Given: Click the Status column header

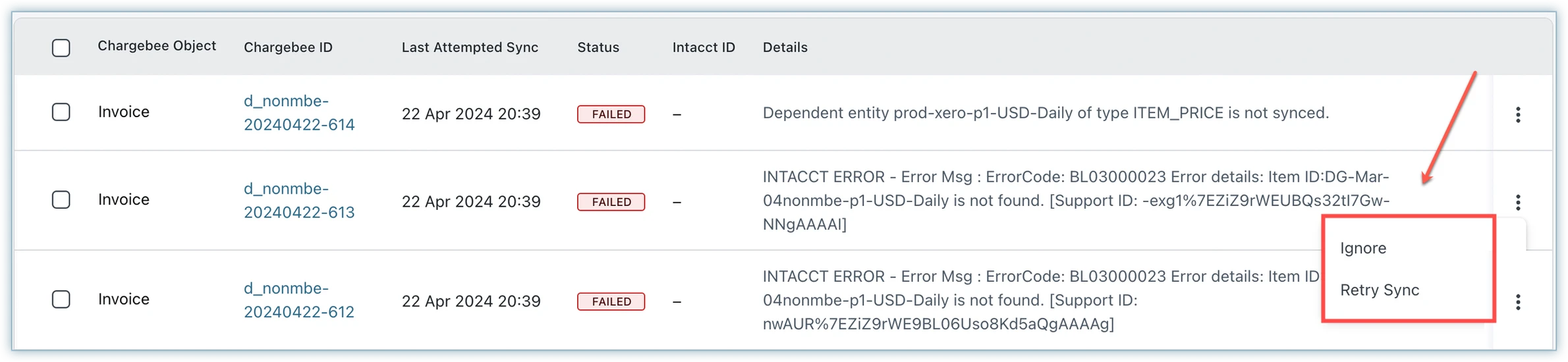Looking at the screenshot, I should pos(598,47).
